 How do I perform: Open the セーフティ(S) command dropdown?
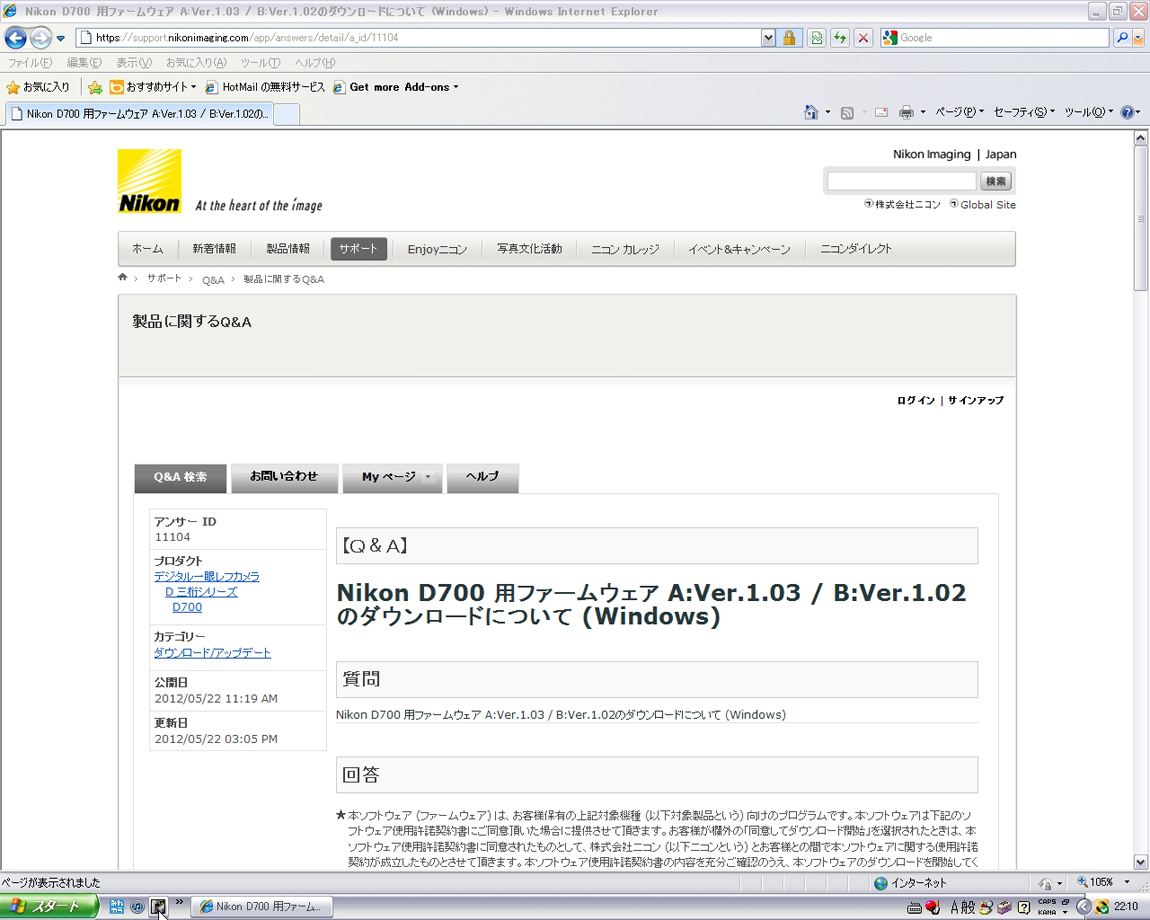point(1025,112)
